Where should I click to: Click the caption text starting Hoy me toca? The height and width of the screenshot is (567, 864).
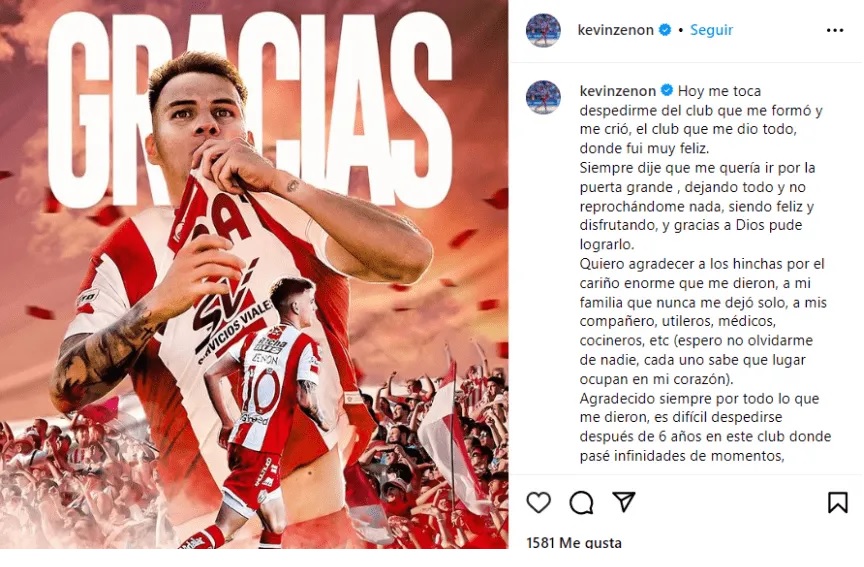pos(701,120)
